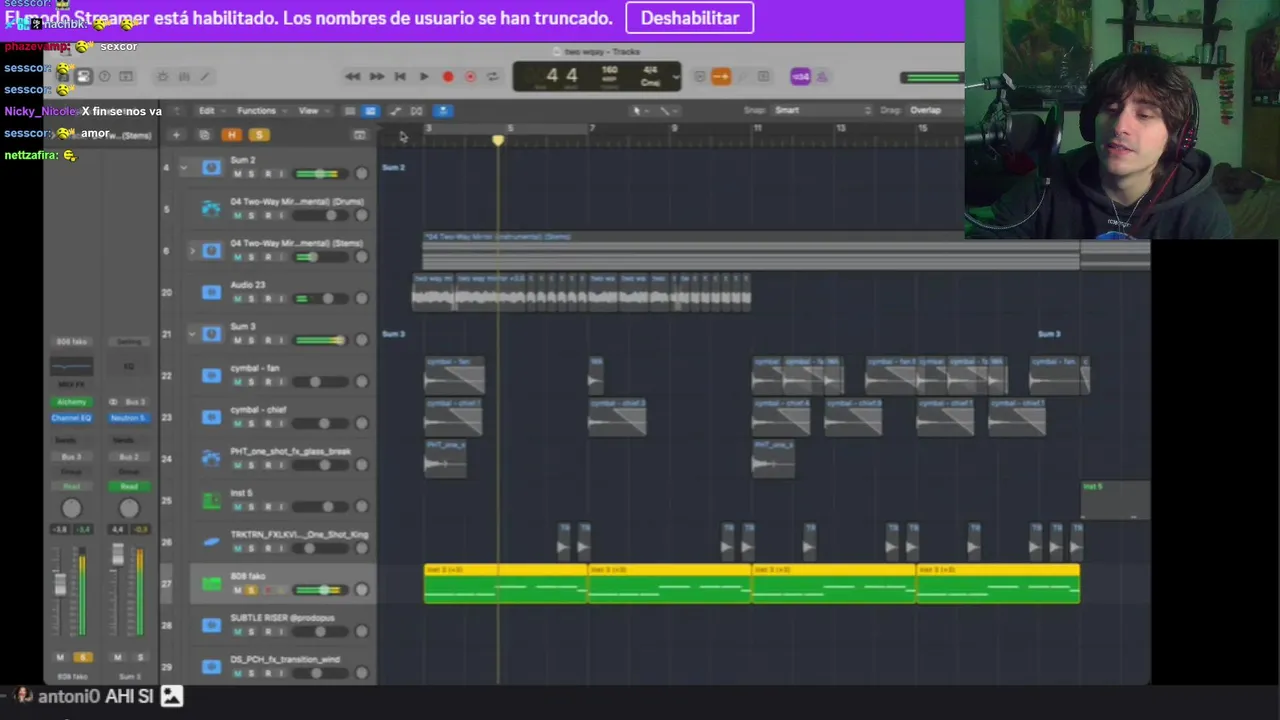Select the first yellow-green 808 region on timeline

point(505,583)
